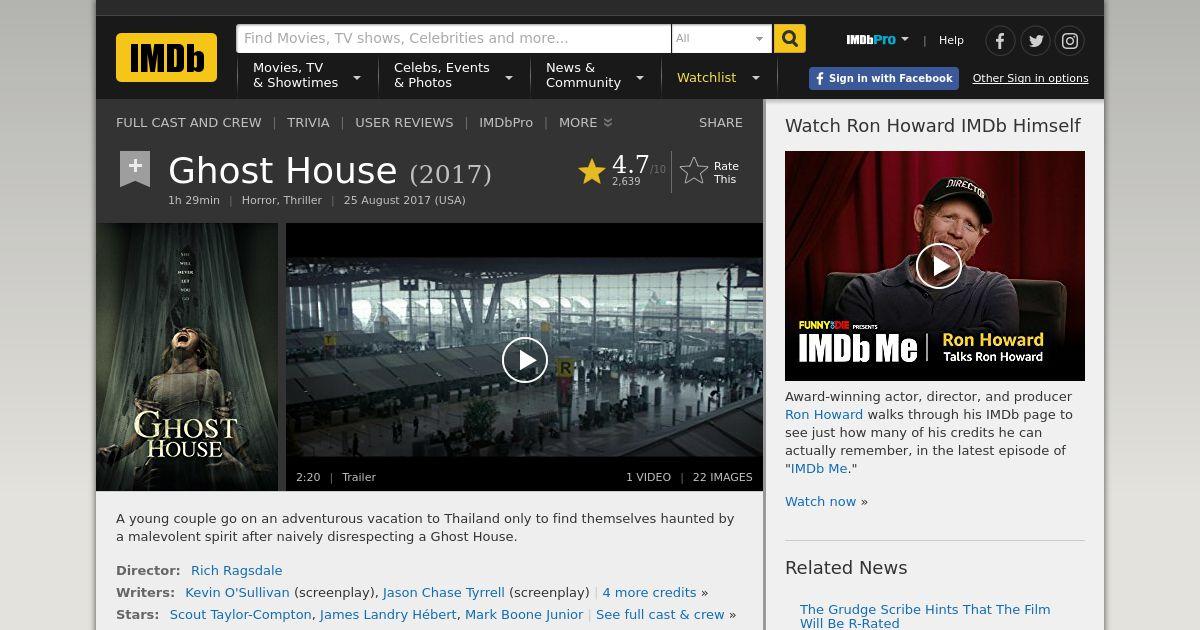Click Sign in with Facebook button
The width and height of the screenshot is (1200, 630).
pyautogui.click(x=884, y=78)
